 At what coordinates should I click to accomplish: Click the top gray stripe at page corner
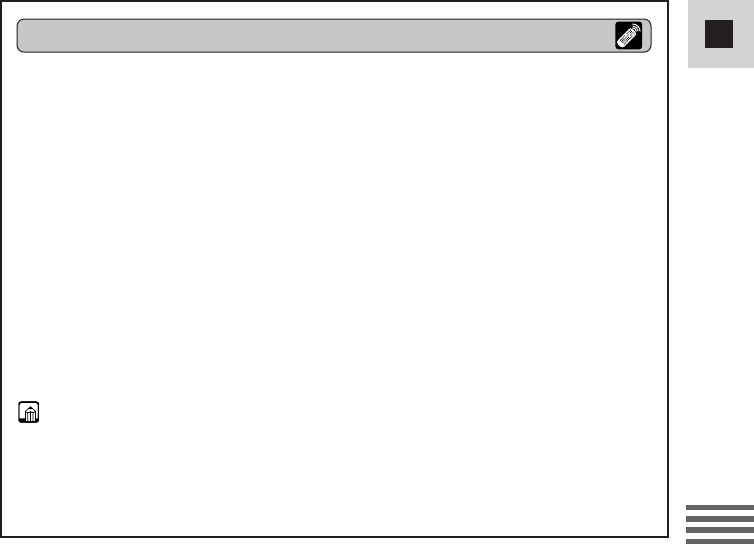(x=720, y=507)
